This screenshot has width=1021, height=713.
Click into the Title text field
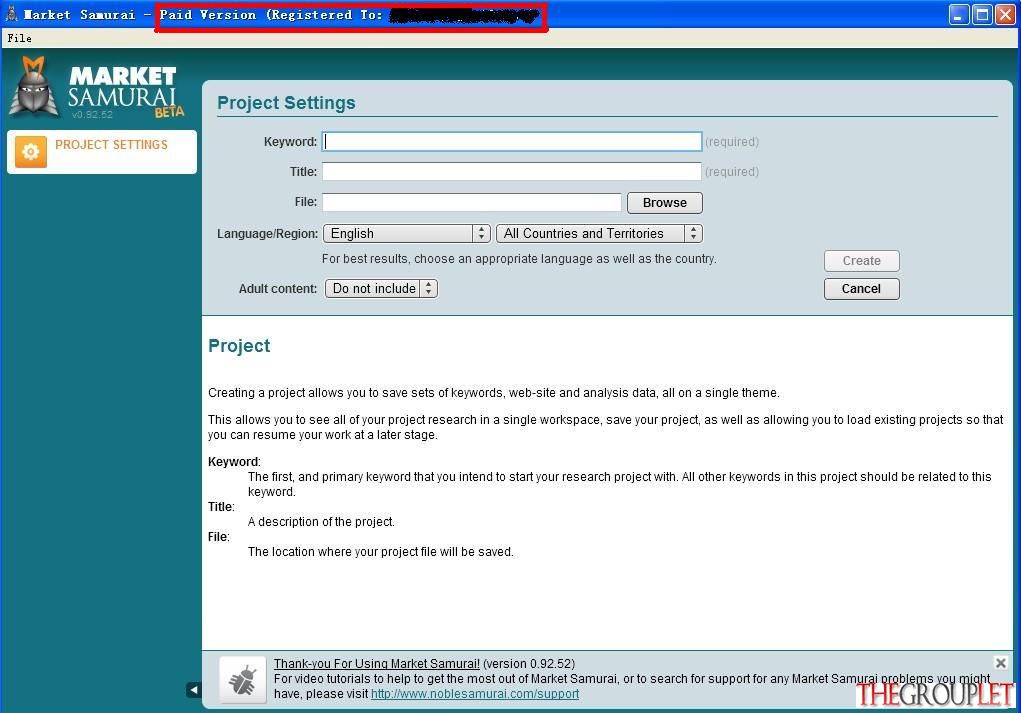(x=512, y=171)
